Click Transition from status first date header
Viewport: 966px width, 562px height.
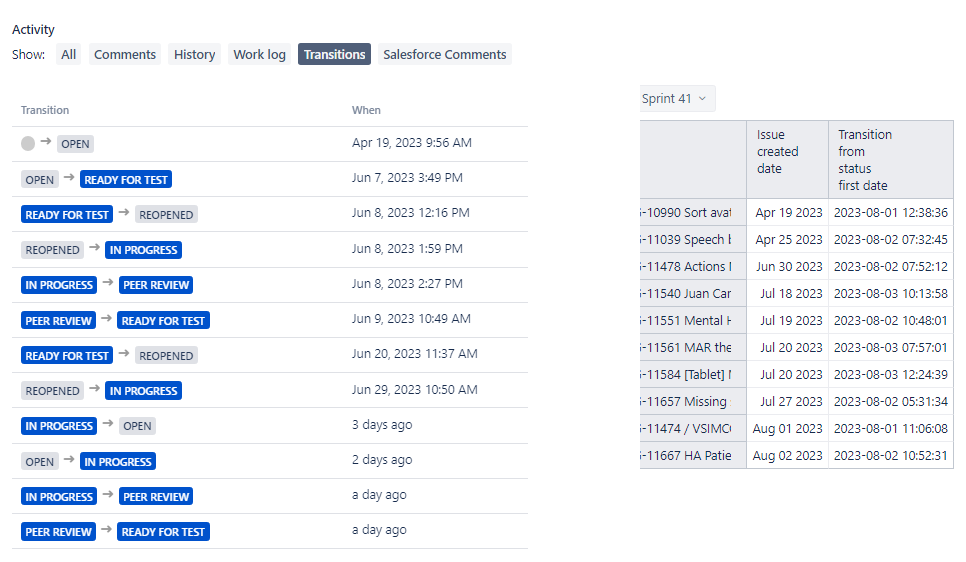(865, 160)
